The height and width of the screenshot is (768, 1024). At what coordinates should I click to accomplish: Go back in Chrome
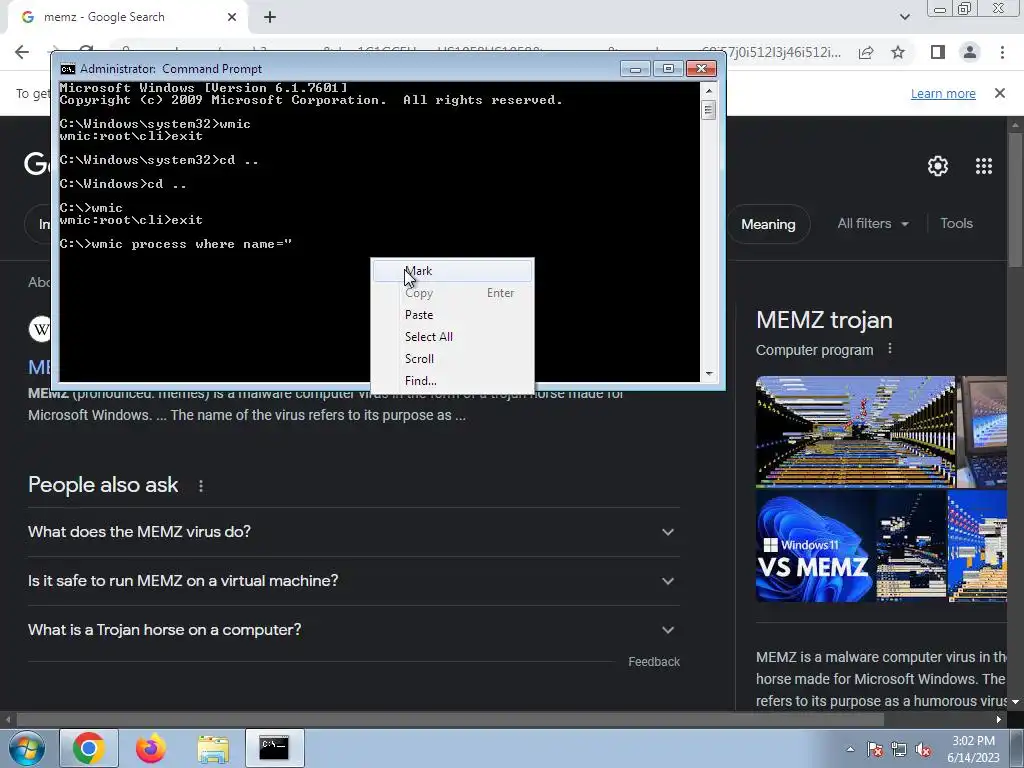22,52
